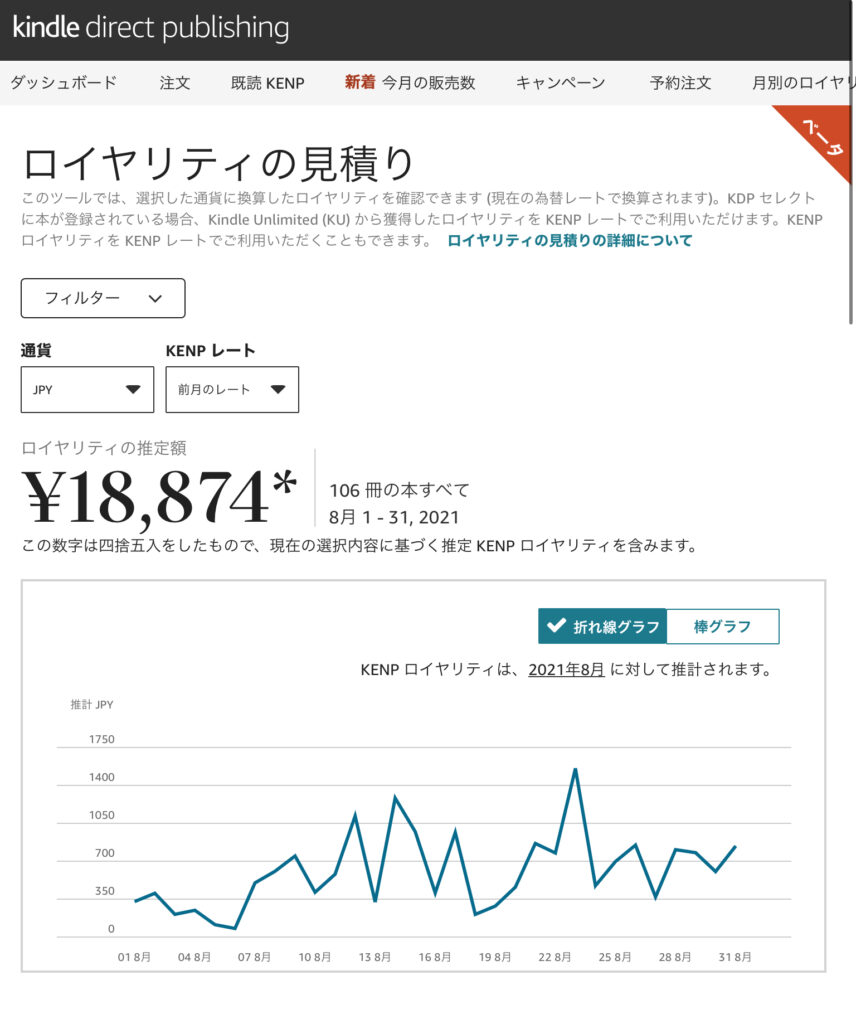Screen dimensions: 856x1024
Task: Click the 前月のレート dropdown arrow
Action: (278, 389)
